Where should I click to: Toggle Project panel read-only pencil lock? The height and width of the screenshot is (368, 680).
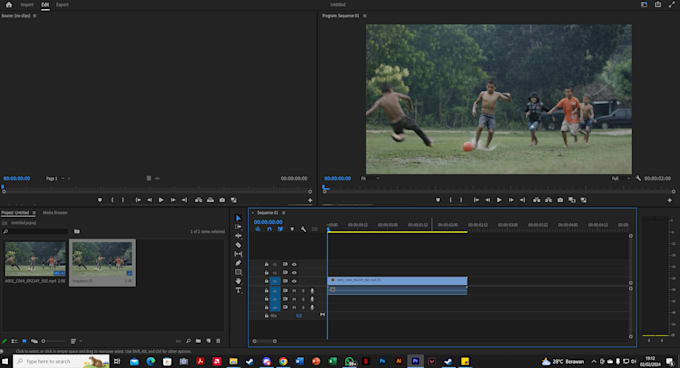point(4,341)
